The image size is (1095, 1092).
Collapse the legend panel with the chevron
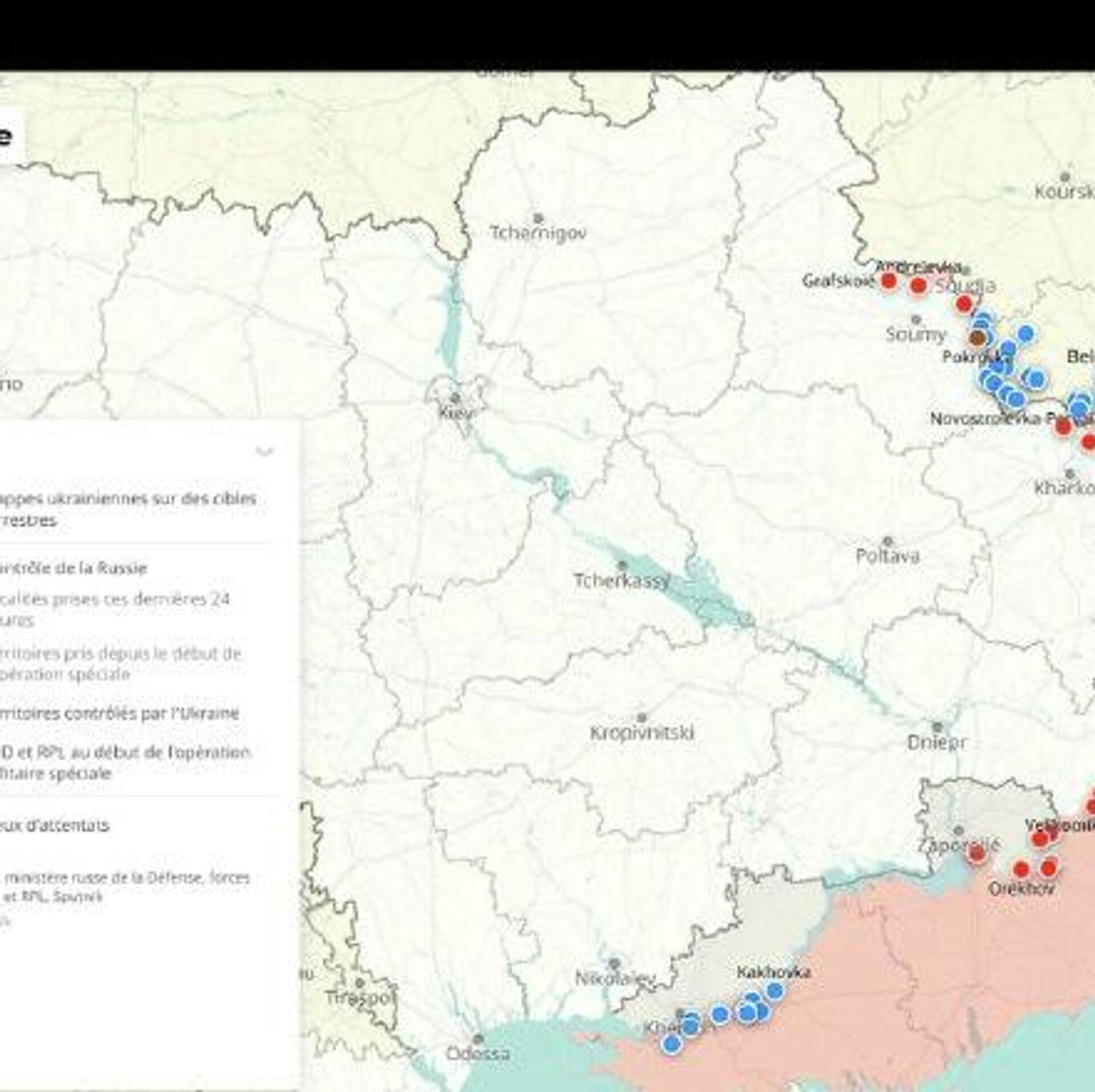pos(264,452)
